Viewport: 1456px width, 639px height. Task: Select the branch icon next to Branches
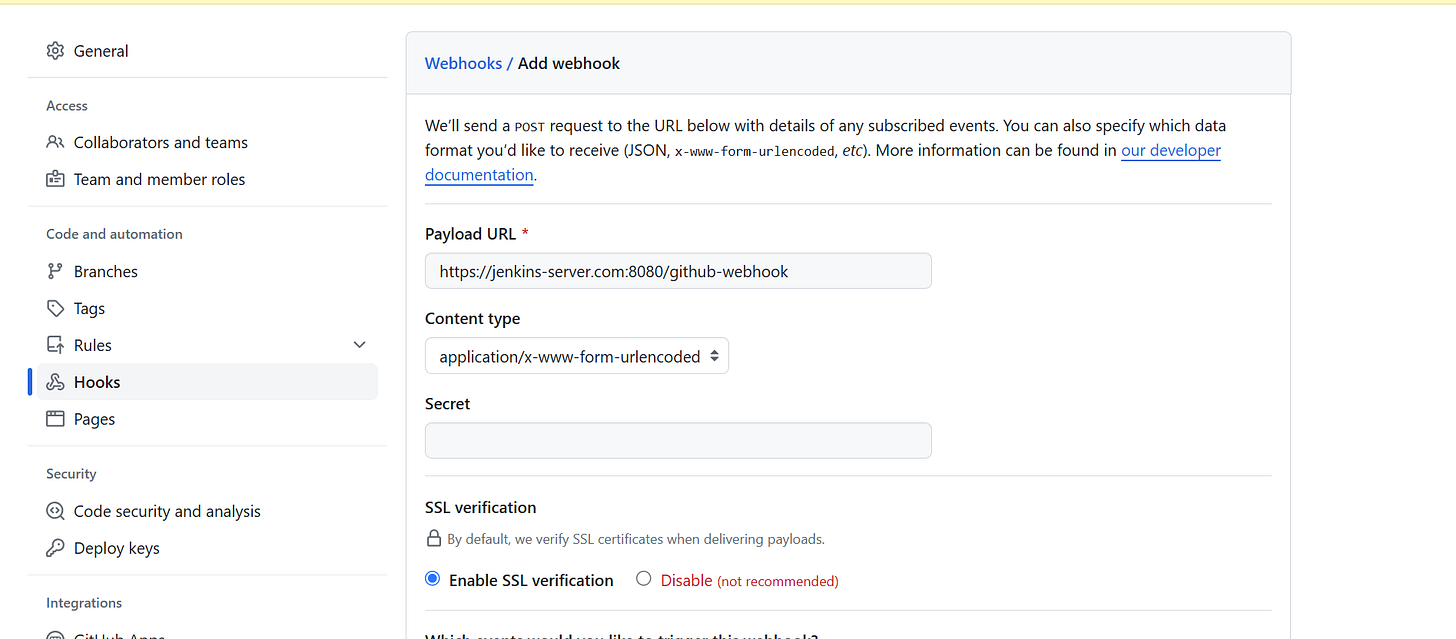click(56, 271)
